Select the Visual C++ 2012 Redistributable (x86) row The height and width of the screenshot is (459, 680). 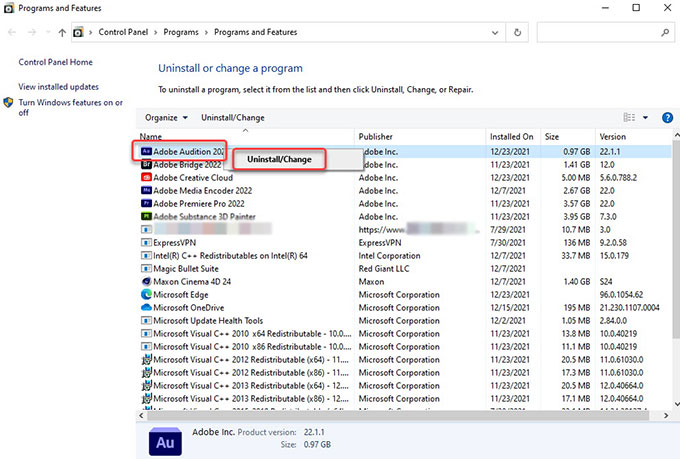pyautogui.click(x=404, y=373)
